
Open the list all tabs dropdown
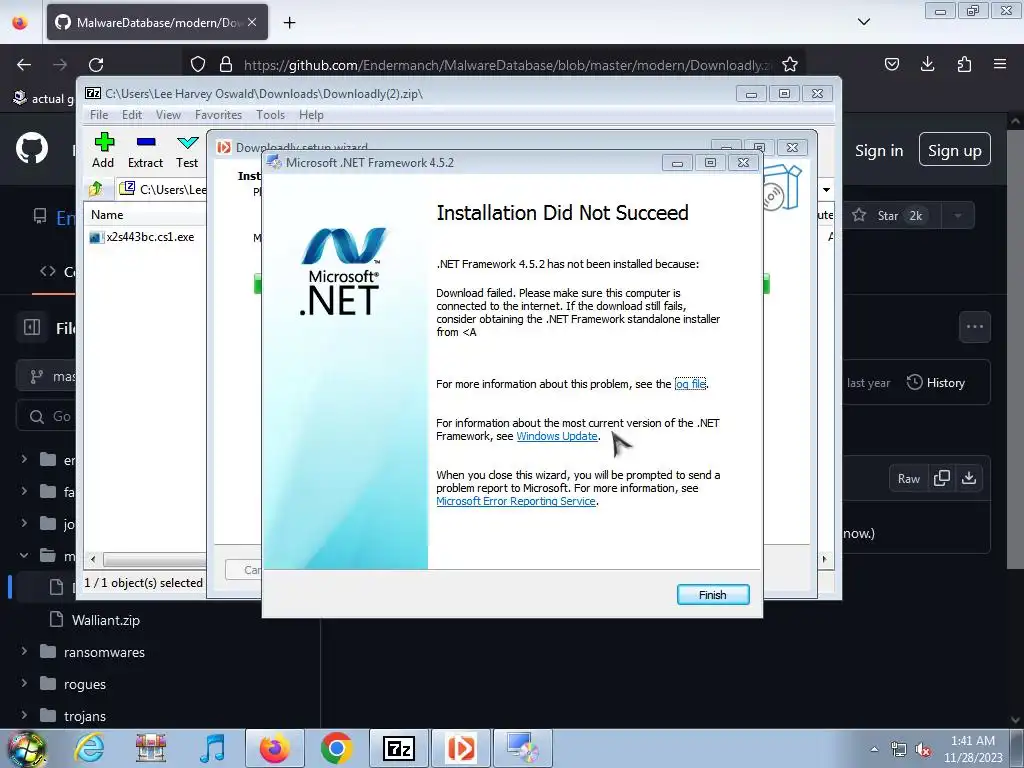(x=863, y=22)
